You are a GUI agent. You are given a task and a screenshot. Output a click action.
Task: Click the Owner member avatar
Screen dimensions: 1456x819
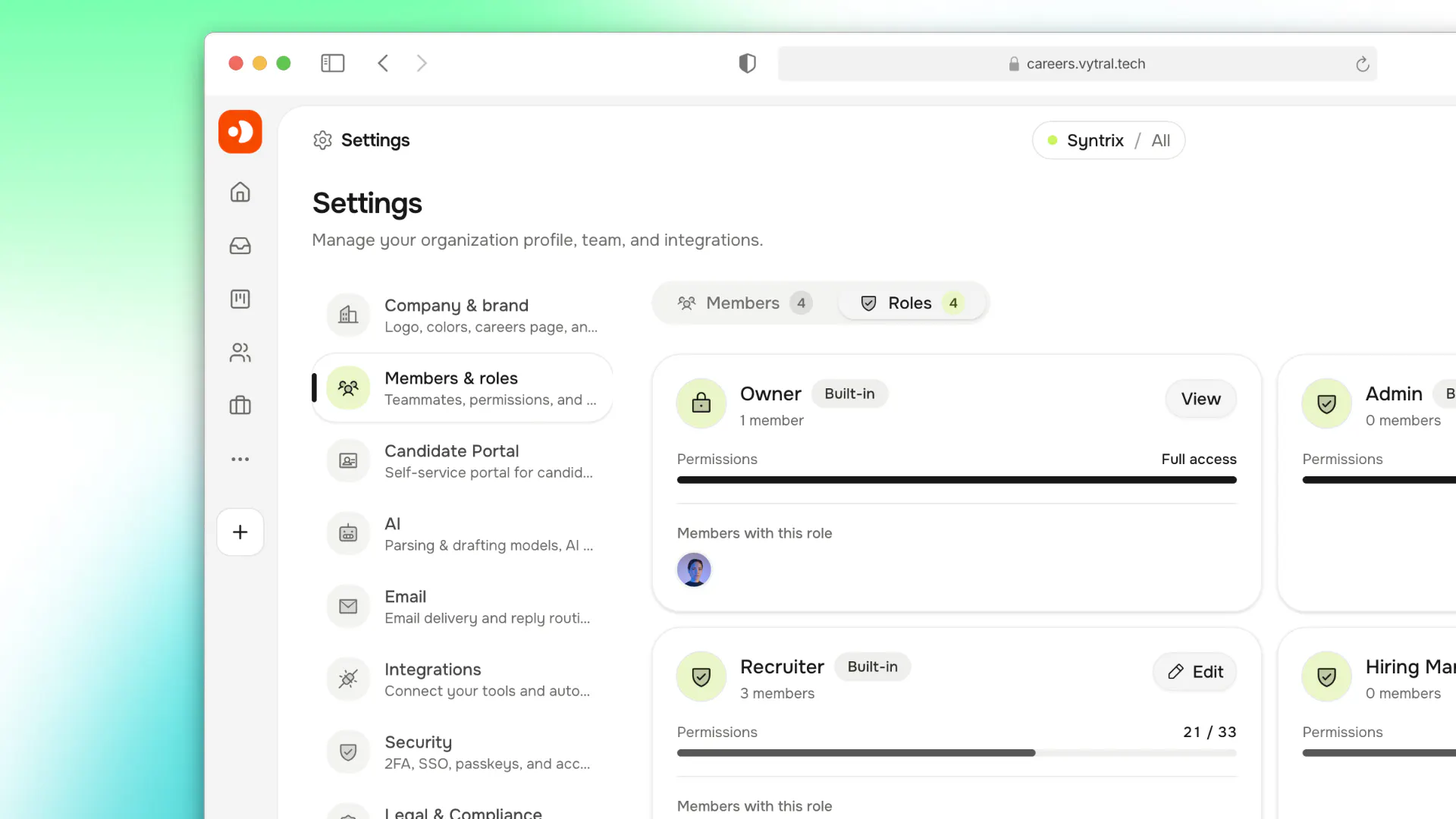point(694,570)
